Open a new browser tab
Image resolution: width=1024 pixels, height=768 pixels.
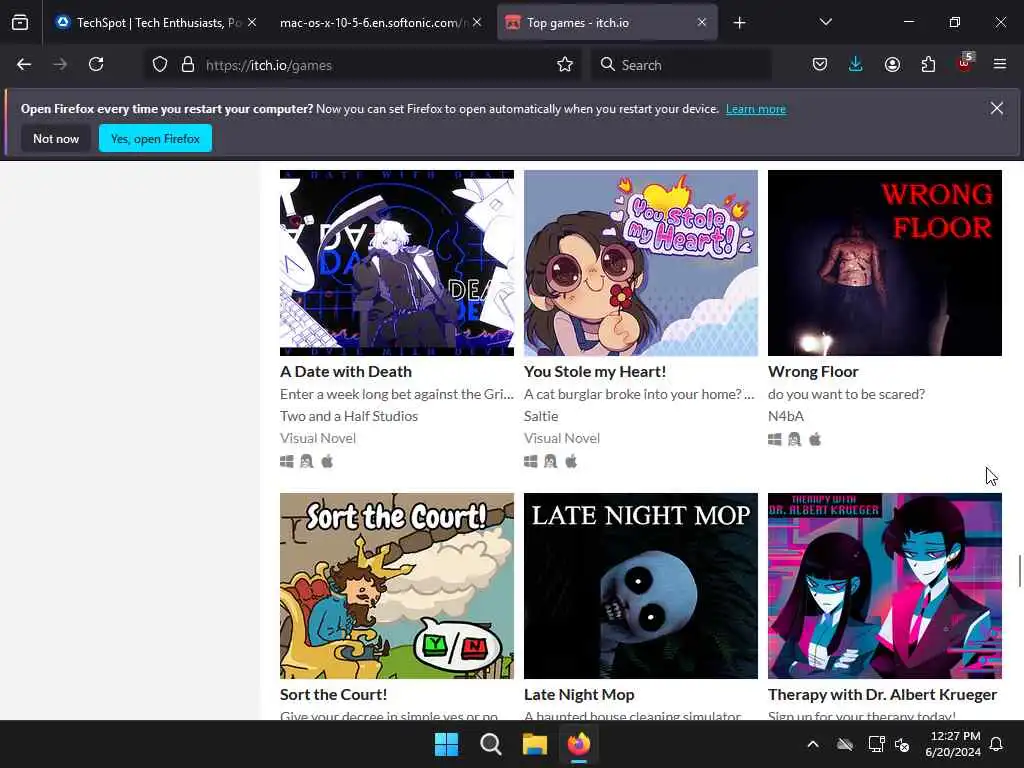tap(739, 23)
